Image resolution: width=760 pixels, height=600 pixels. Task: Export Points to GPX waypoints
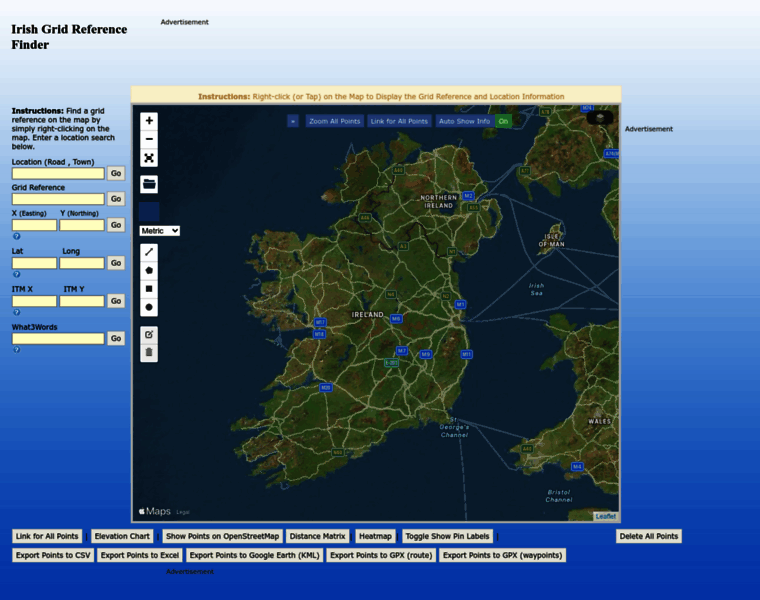[x=503, y=555]
